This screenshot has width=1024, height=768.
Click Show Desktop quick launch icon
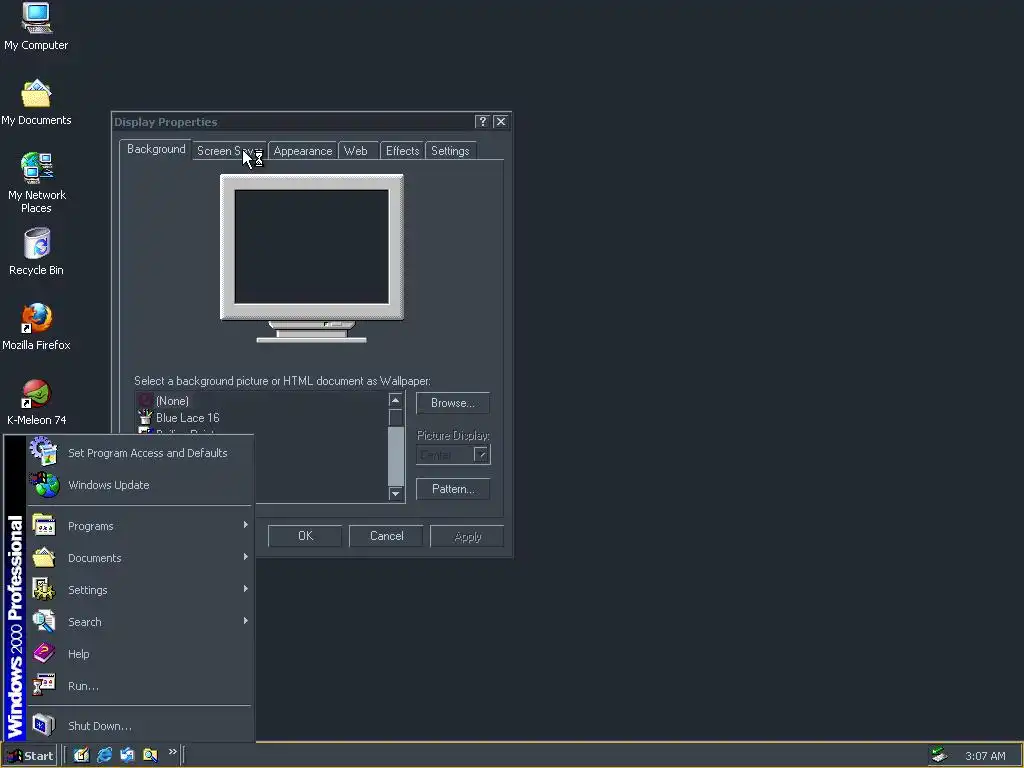coord(82,755)
